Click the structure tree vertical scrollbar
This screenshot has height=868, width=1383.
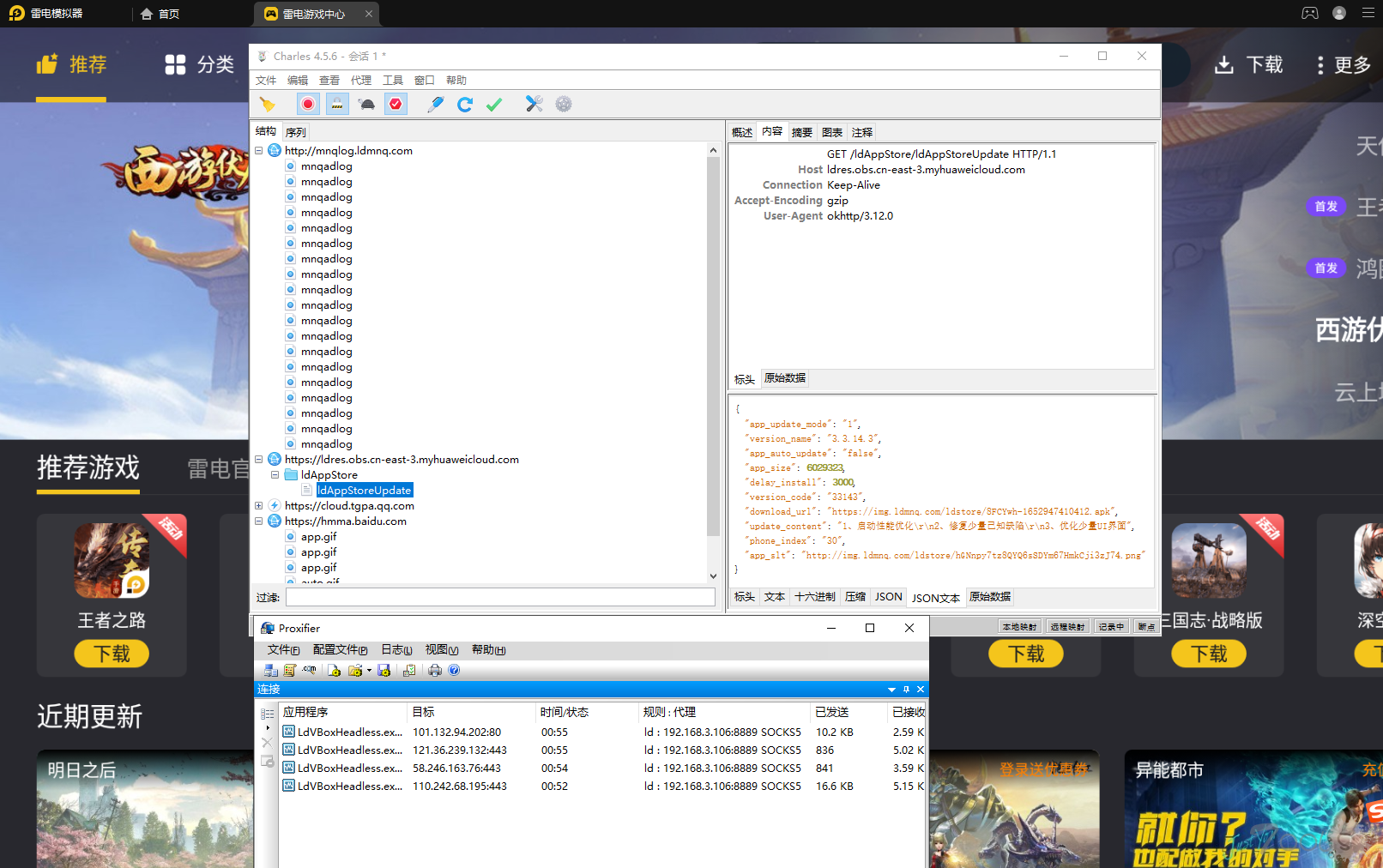pos(713,343)
